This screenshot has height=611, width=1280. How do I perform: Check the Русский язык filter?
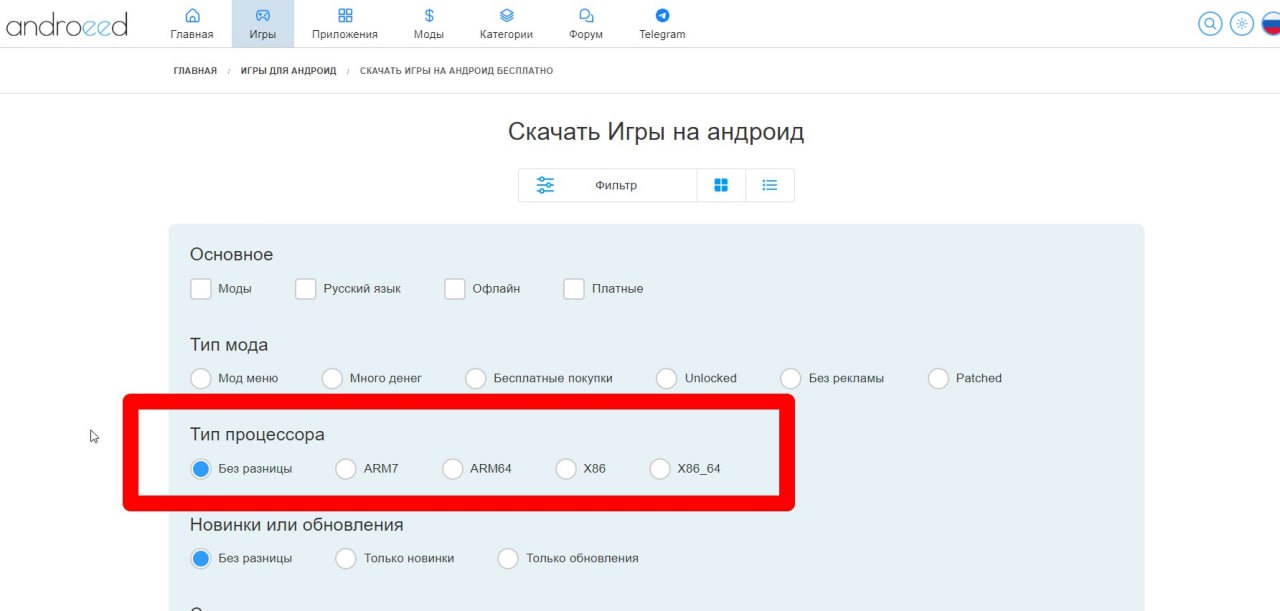(x=306, y=289)
